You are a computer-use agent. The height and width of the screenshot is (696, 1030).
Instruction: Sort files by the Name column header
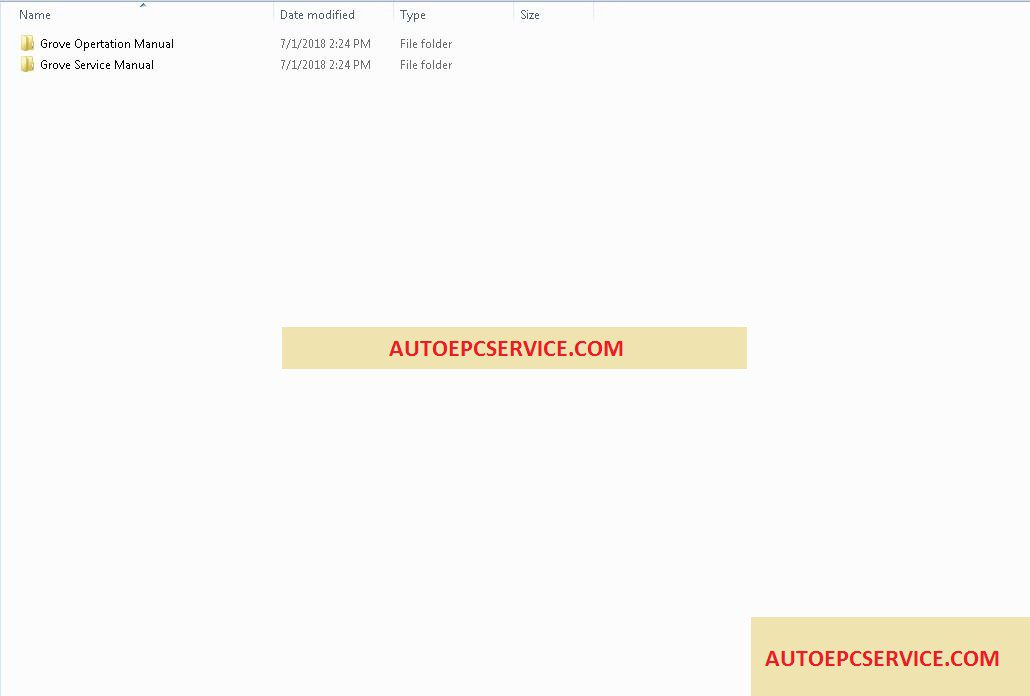pyautogui.click(x=35, y=14)
